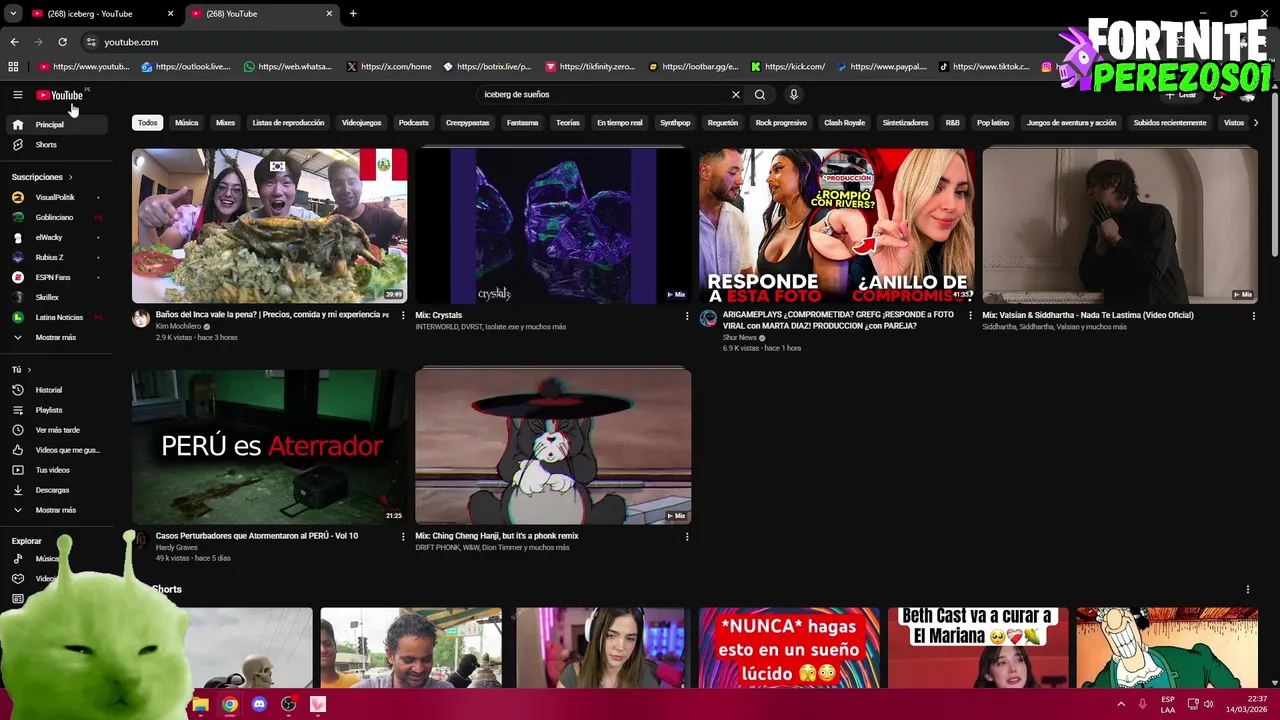The height and width of the screenshot is (720, 1280).
Task: Open Tus videos in the sidebar
Action: (56, 470)
